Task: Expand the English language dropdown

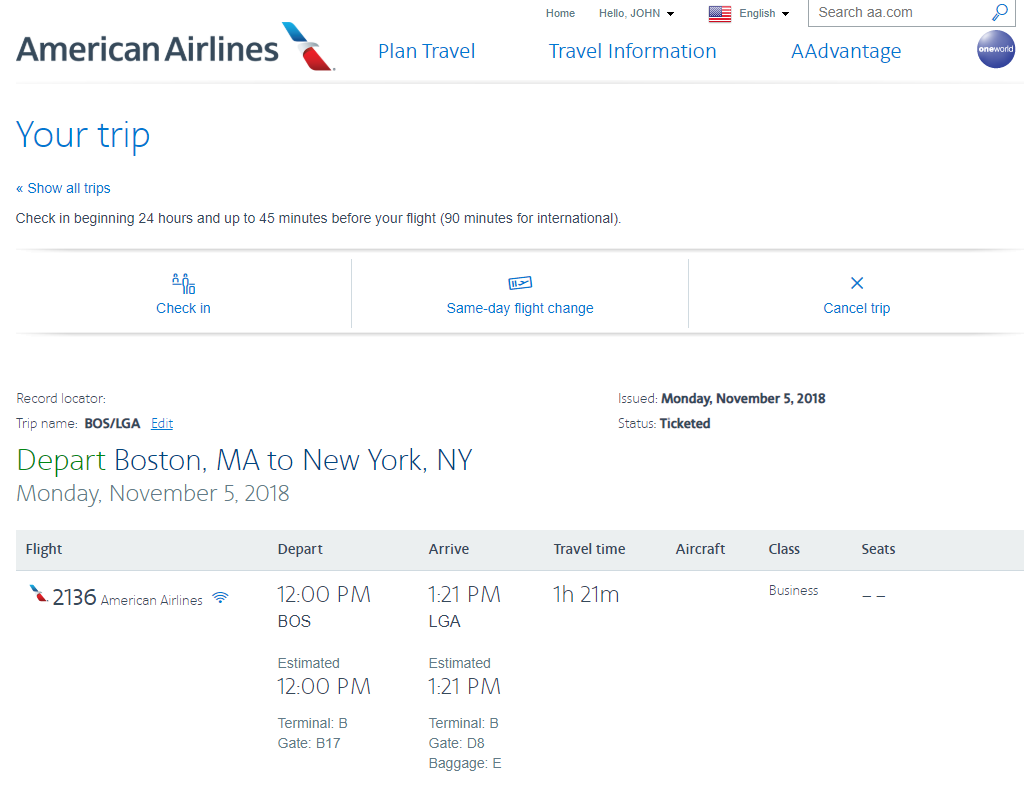Action: 764,13
